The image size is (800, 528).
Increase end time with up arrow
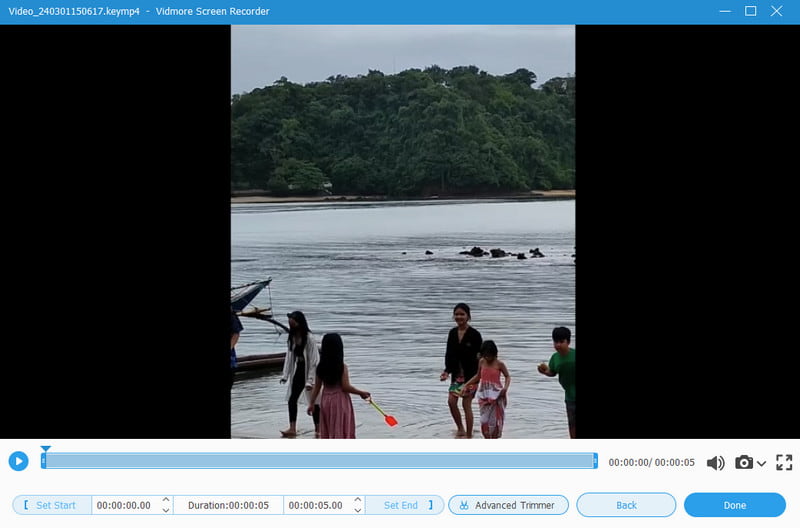[x=357, y=500]
